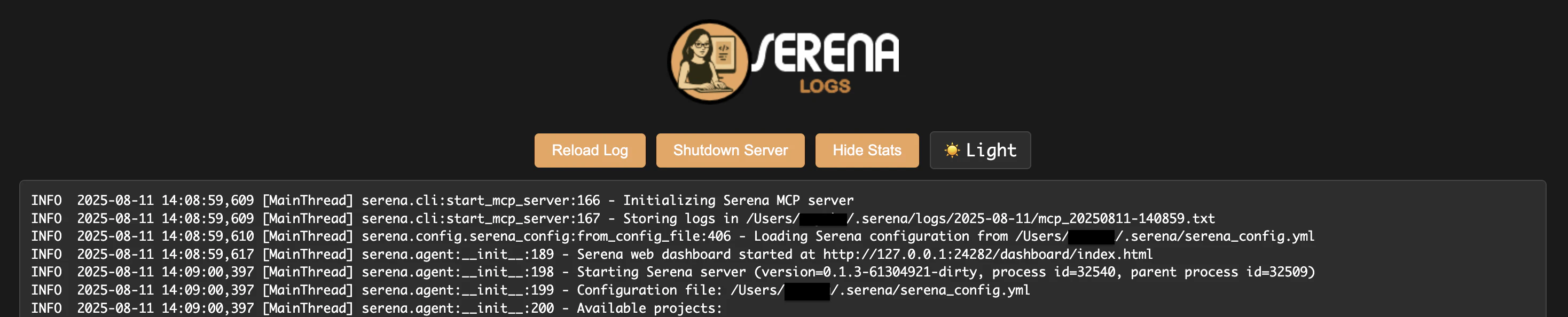
Task: Reload the log output
Action: tap(589, 150)
